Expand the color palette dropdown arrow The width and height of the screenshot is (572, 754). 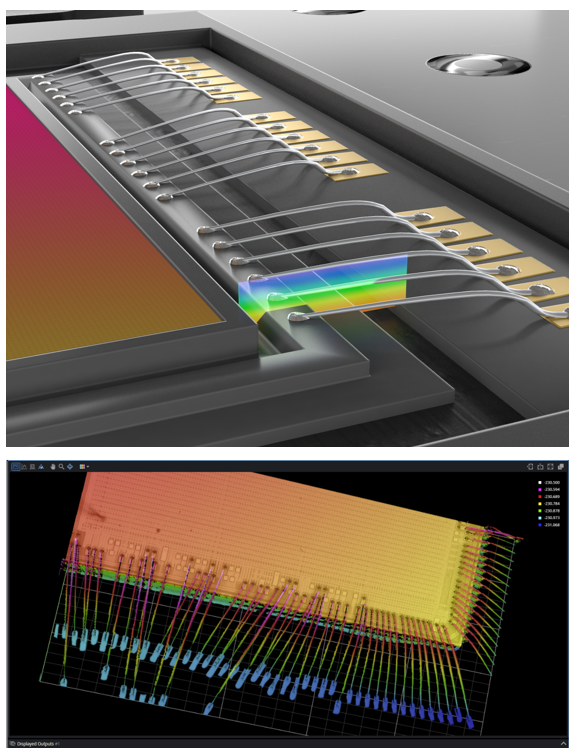[88, 466]
